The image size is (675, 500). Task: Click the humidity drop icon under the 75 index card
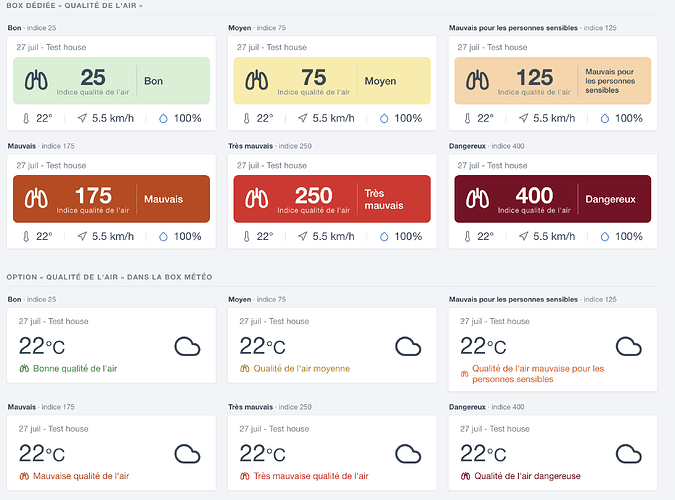pyautogui.click(x=384, y=118)
